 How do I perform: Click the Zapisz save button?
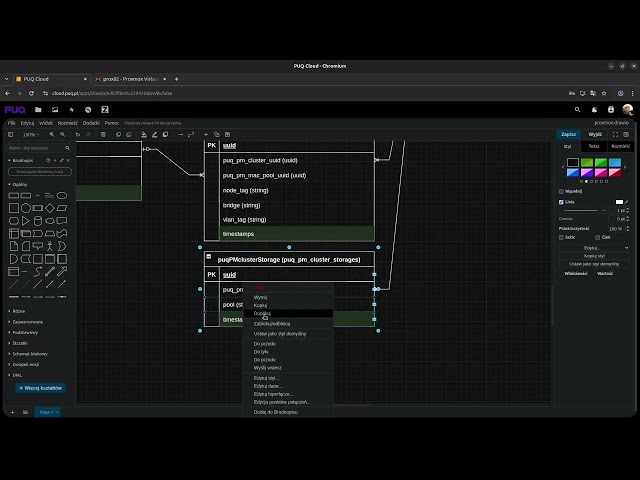click(569, 134)
